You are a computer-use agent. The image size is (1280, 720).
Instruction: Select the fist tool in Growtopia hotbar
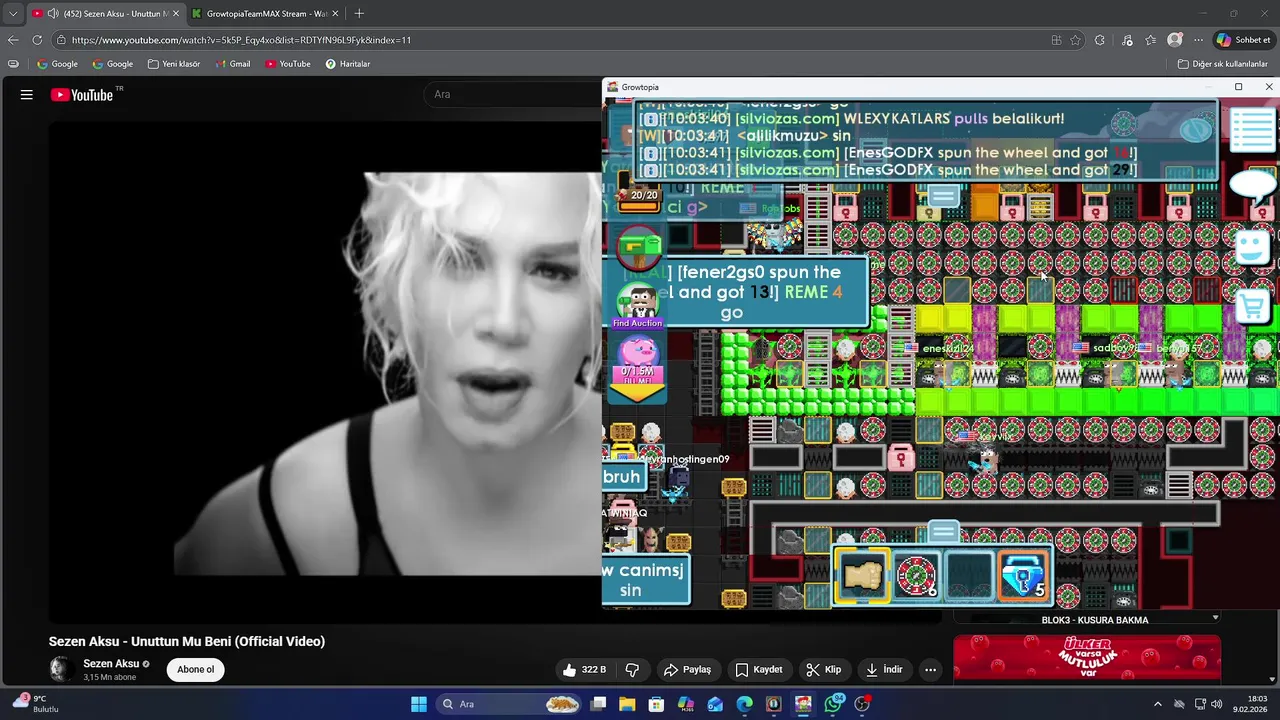point(862,577)
